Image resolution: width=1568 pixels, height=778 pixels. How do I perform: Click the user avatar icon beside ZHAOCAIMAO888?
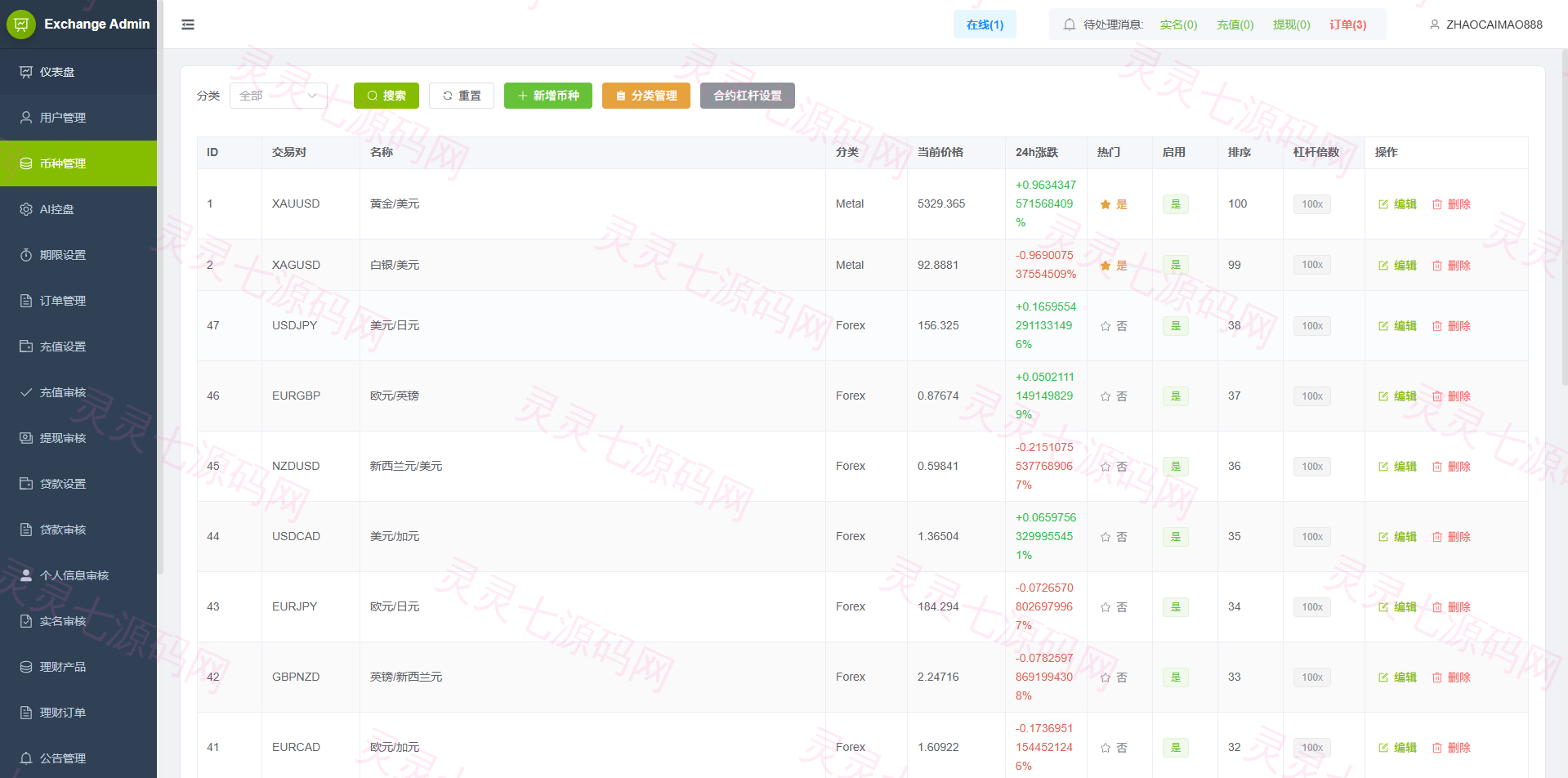pyautogui.click(x=1434, y=25)
